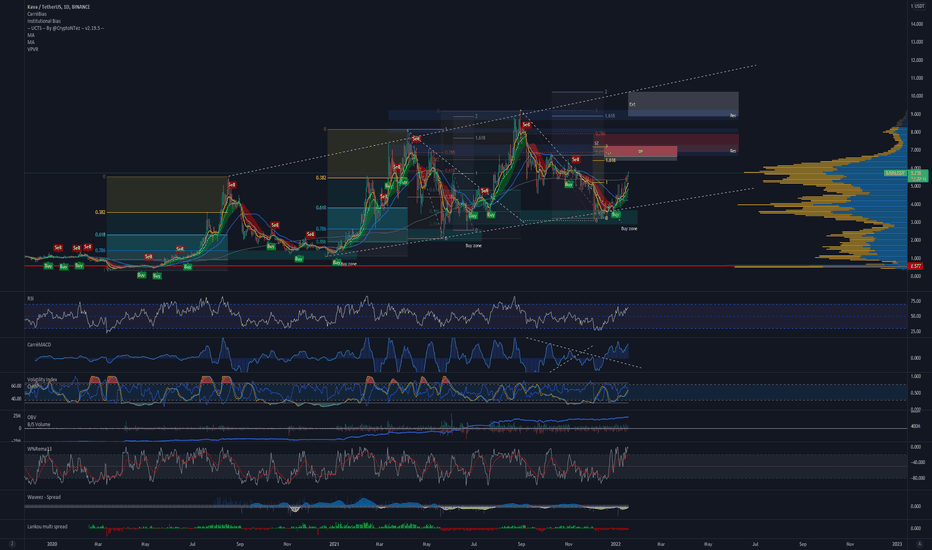
Task: Click the B/S Volume indicator label
Action: (39, 425)
